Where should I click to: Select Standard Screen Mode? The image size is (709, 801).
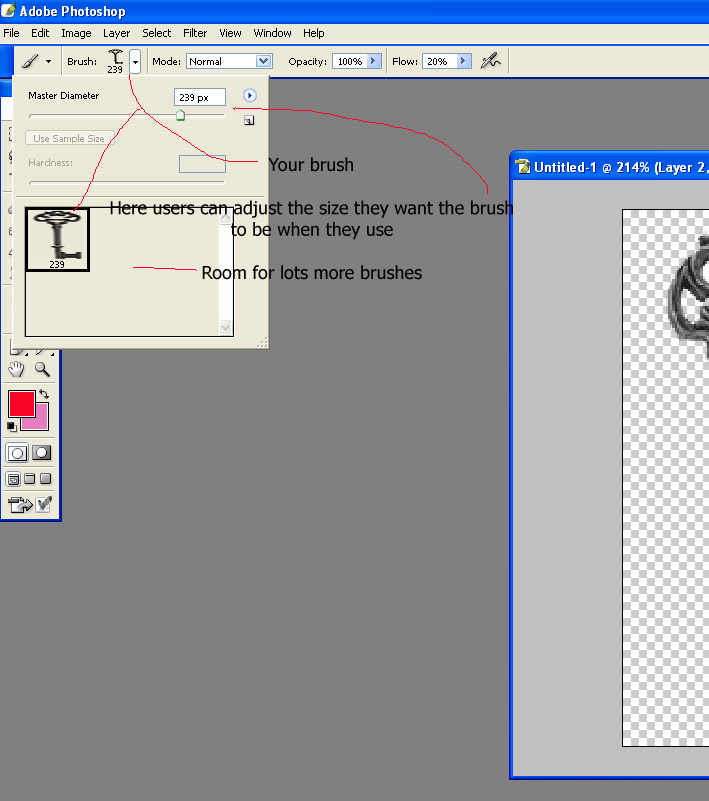(x=14, y=479)
